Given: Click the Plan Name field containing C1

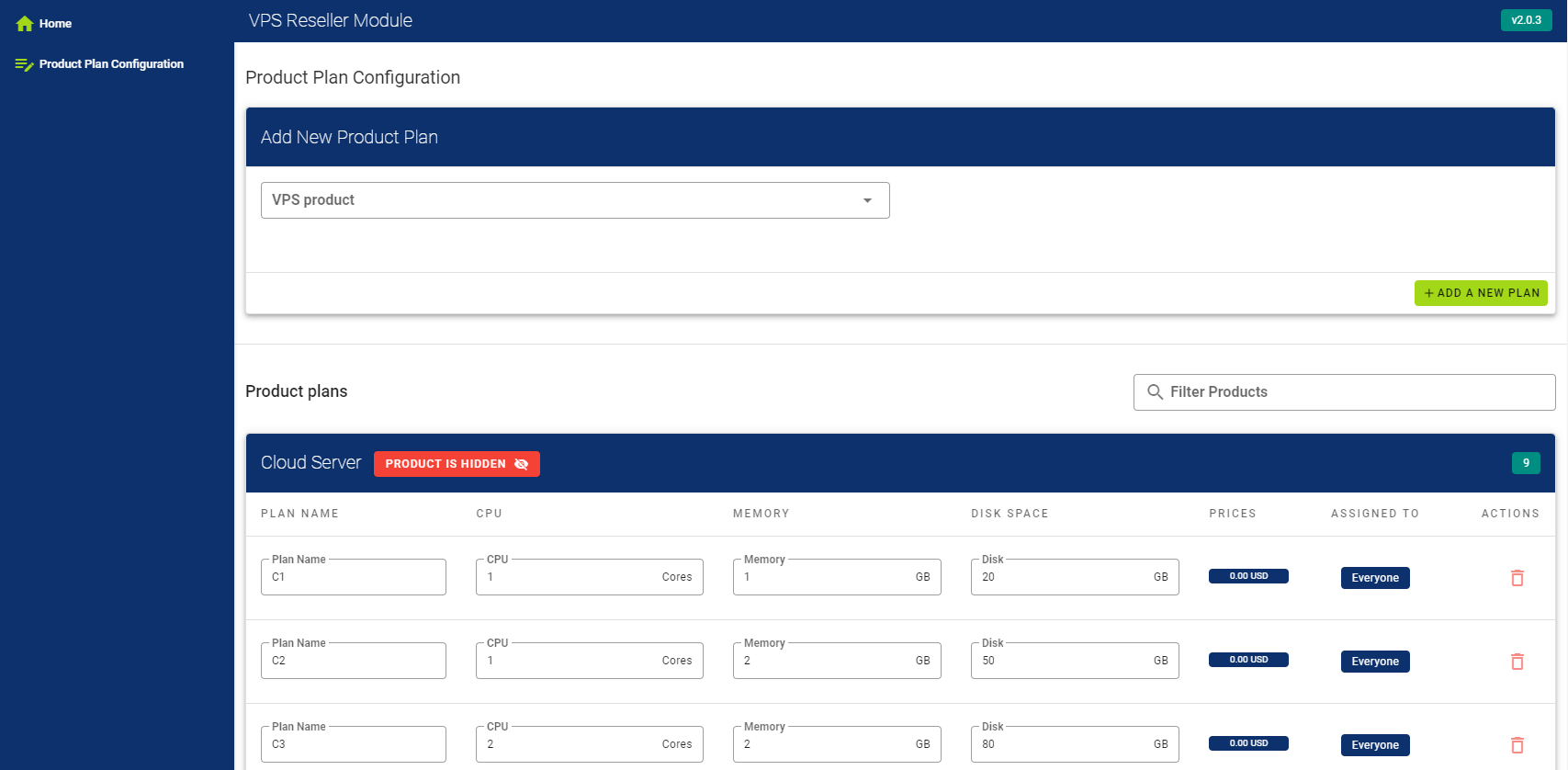Looking at the screenshot, I should point(354,578).
